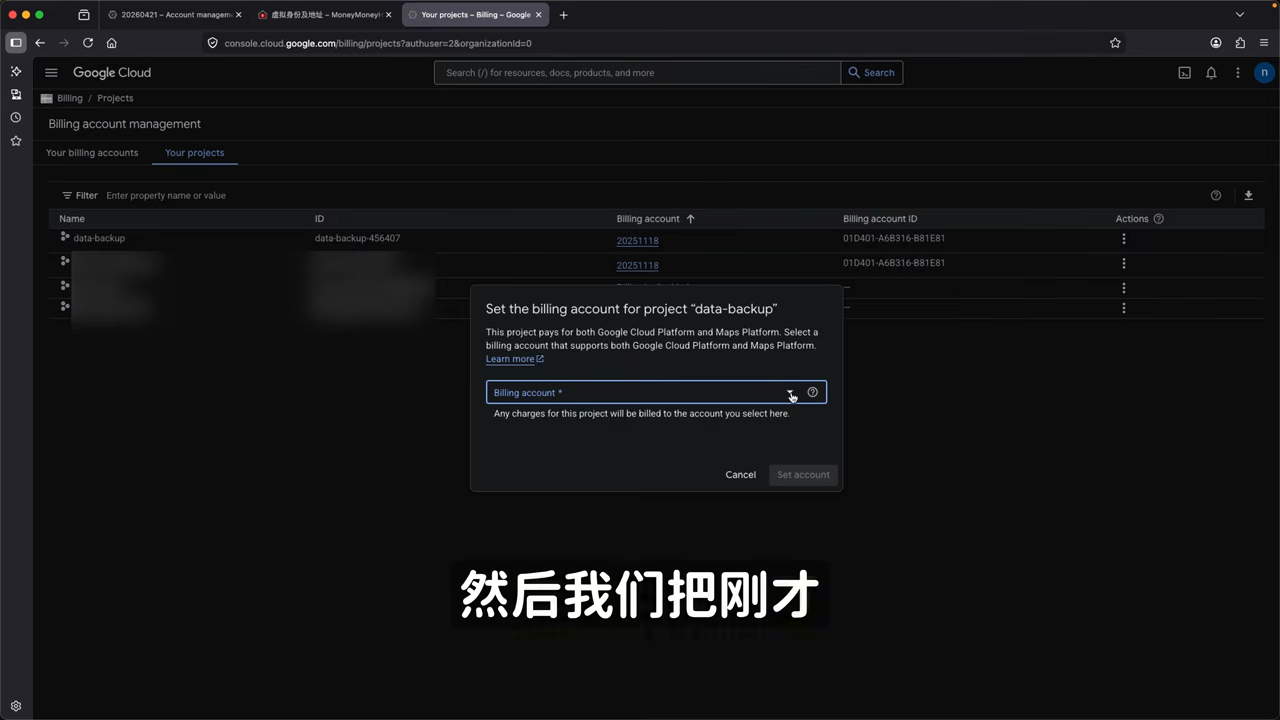The height and width of the screenshot is (720, 1280).
Task: Sort by Billing account column arrow
Action: tap(690, 219)
